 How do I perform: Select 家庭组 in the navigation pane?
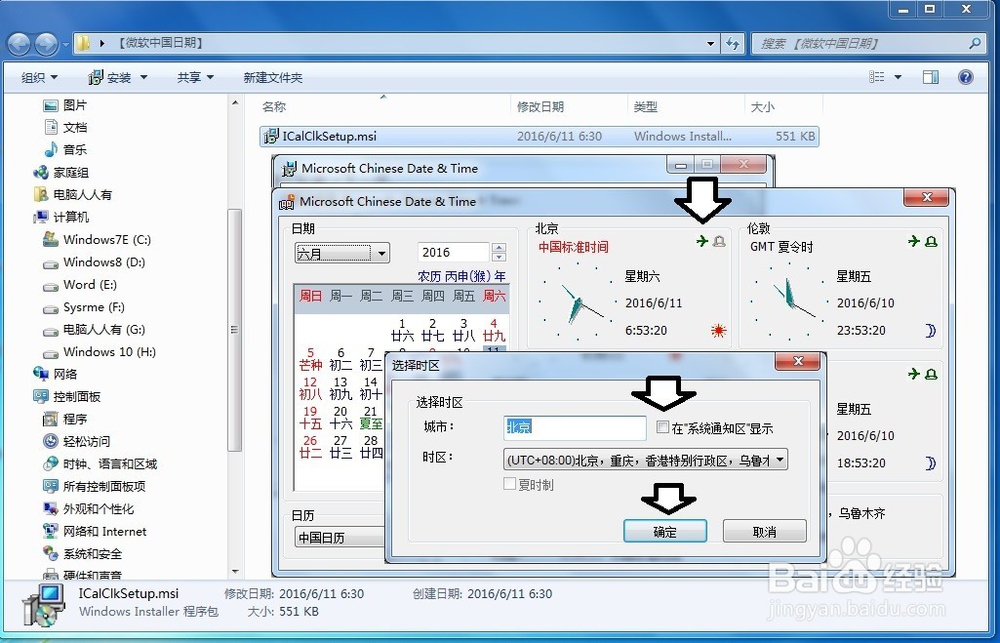point(61,172)
